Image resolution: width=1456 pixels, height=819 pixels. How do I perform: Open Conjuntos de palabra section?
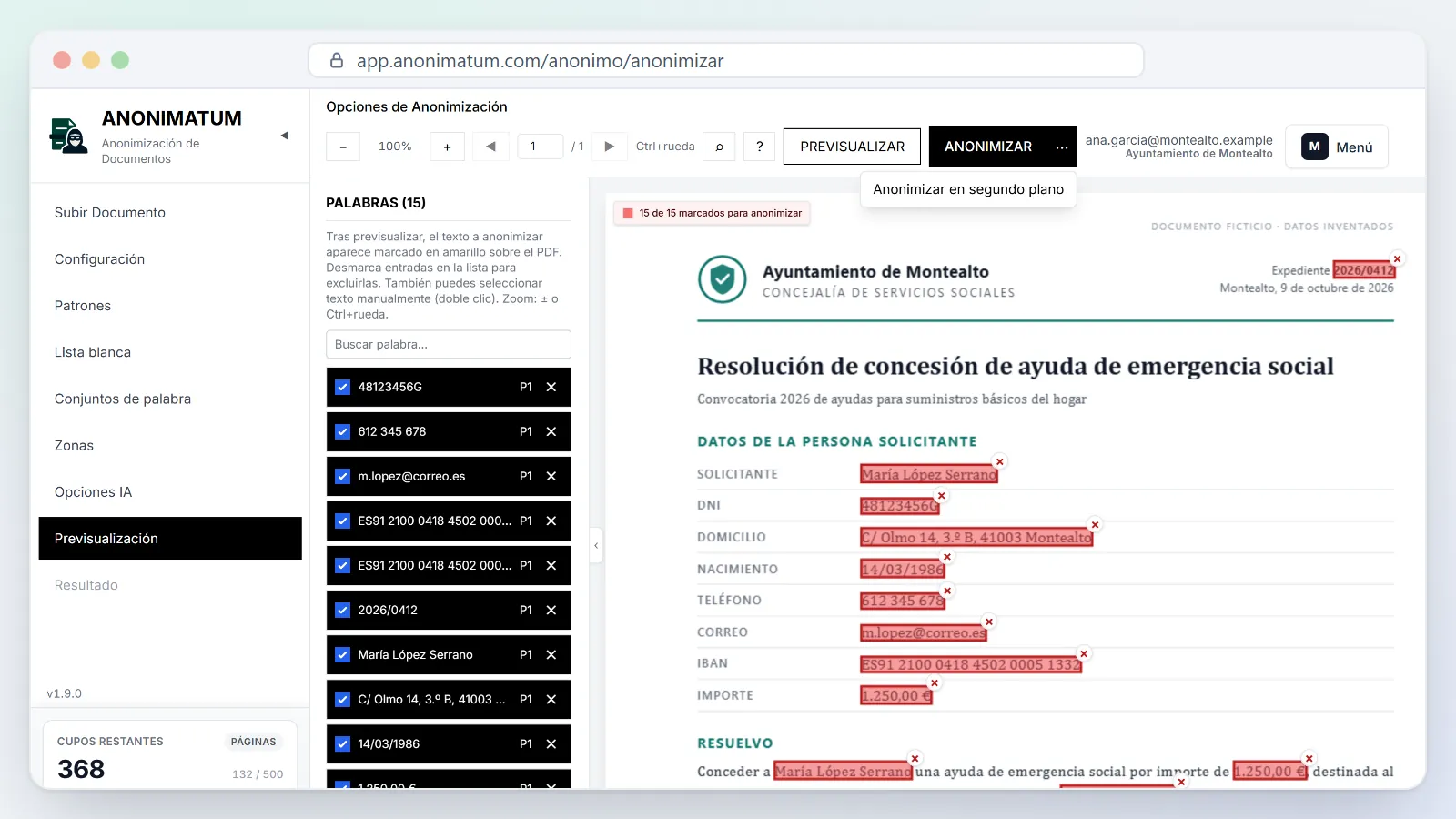pos(170,399)
